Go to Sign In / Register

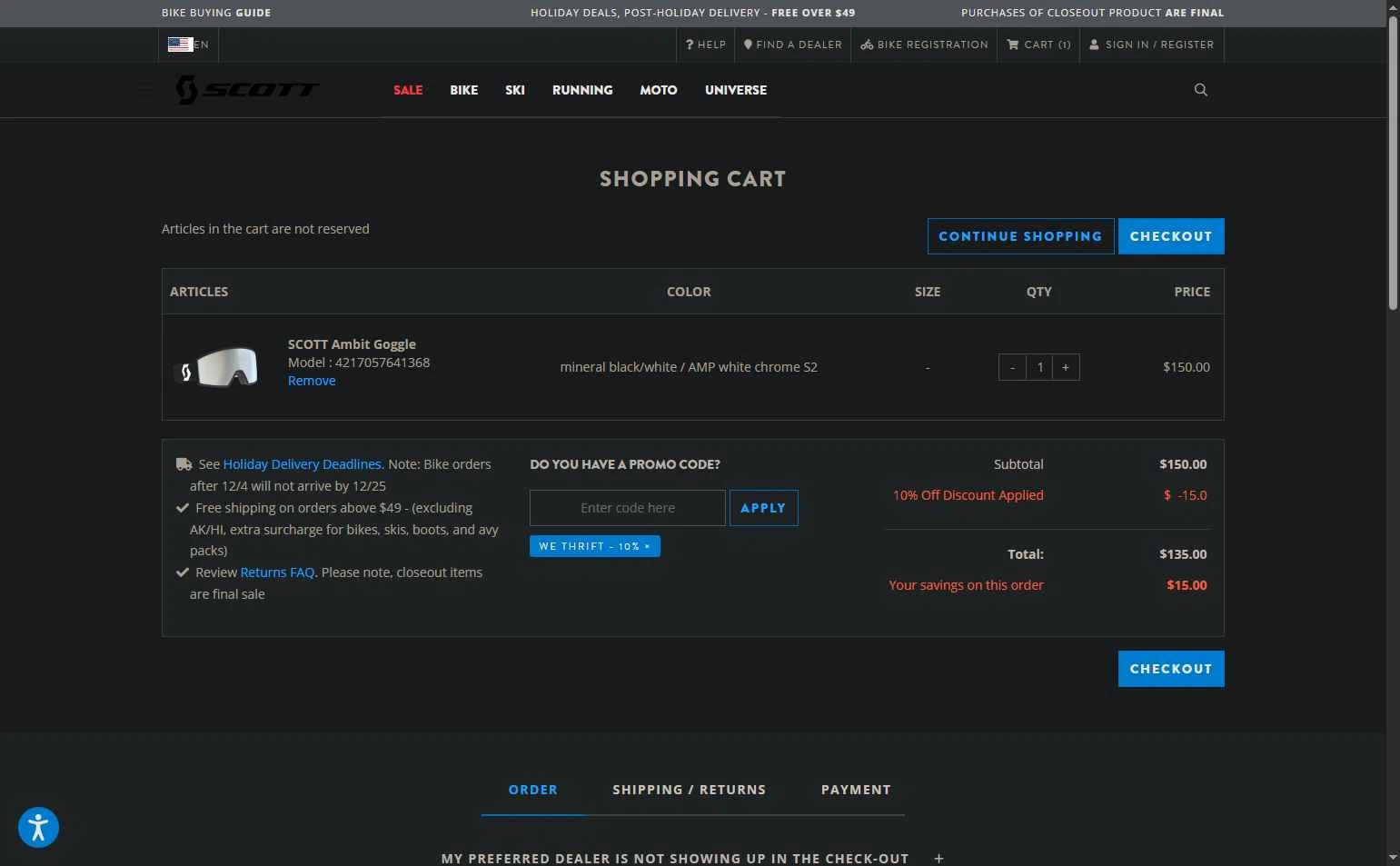pos(1151,45)
